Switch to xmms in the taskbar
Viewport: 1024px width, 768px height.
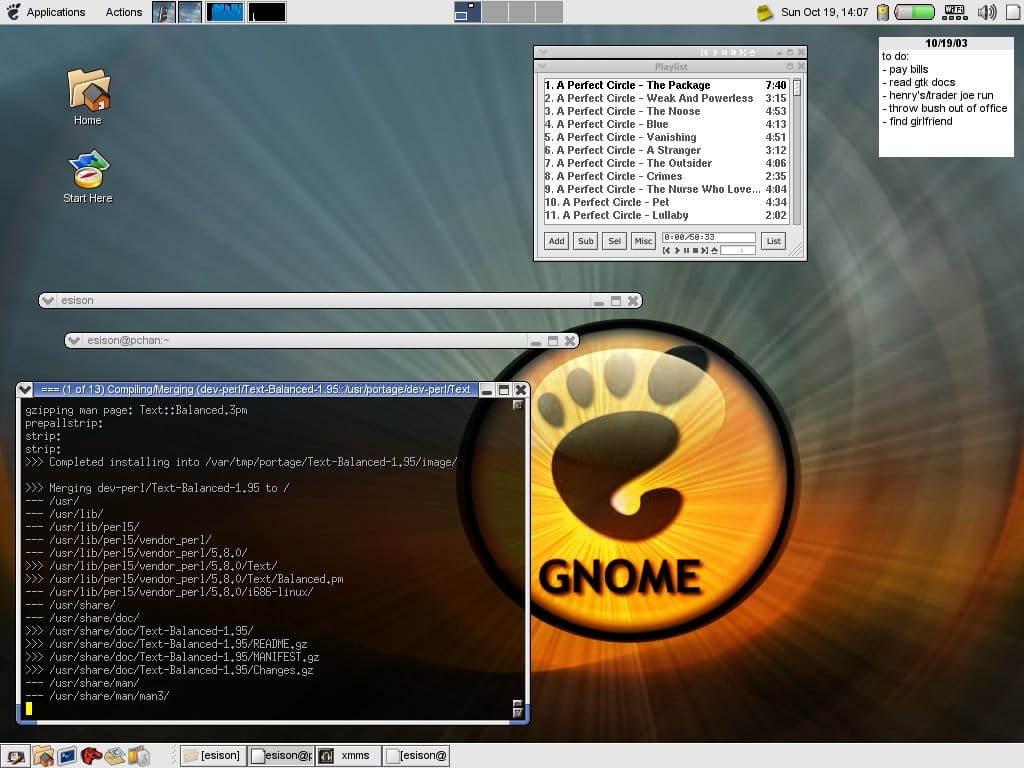(348, 756)
